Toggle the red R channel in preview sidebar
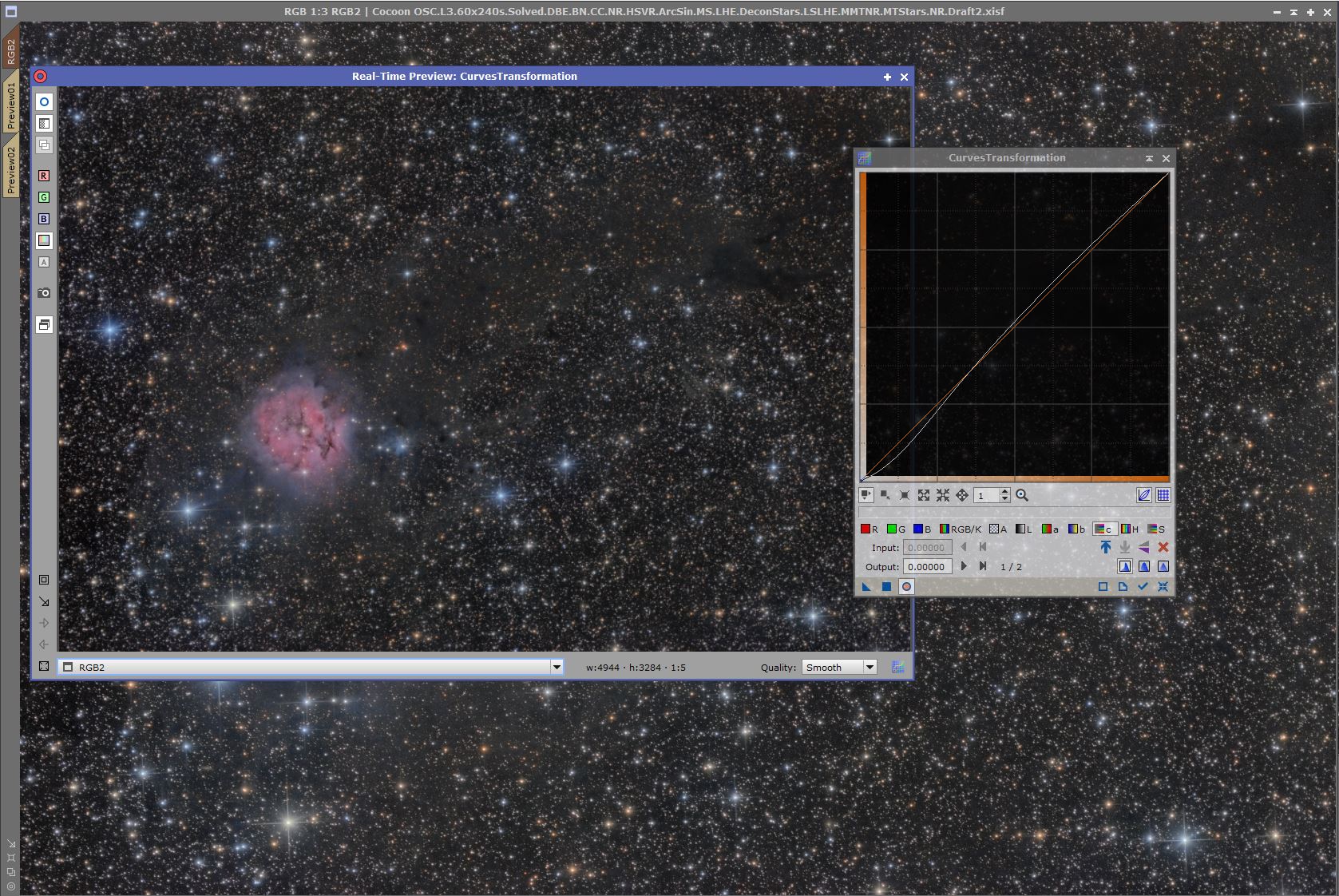Screen dimensions: 1339x896 tap(44, 176)
